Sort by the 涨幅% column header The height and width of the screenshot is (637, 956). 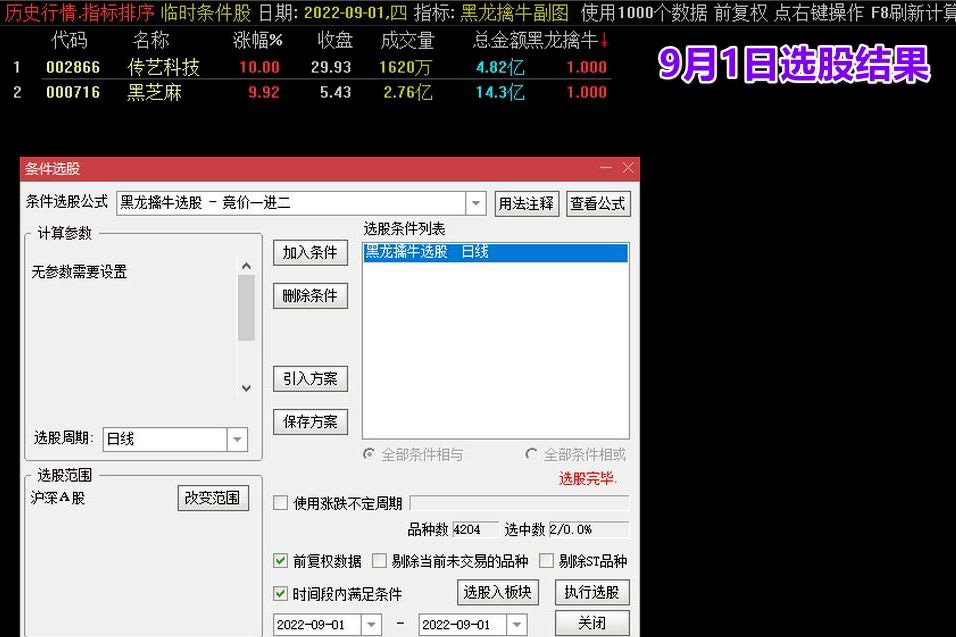(258, 41)
